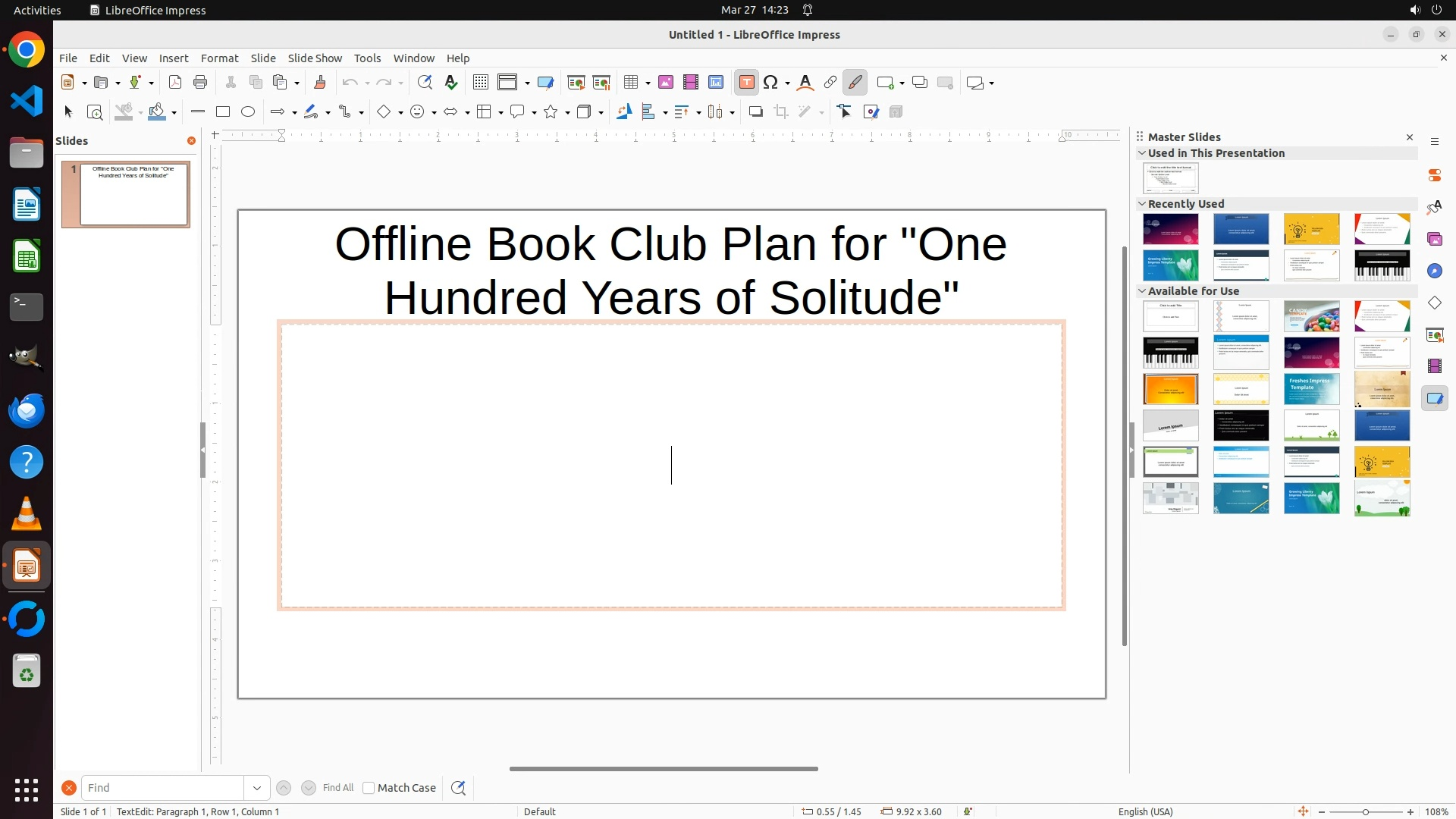The height and width of the screenshot is (819, 1456).
Task: Toggle the Shadow button in drawing toolbar
Action: coord(755,112)
